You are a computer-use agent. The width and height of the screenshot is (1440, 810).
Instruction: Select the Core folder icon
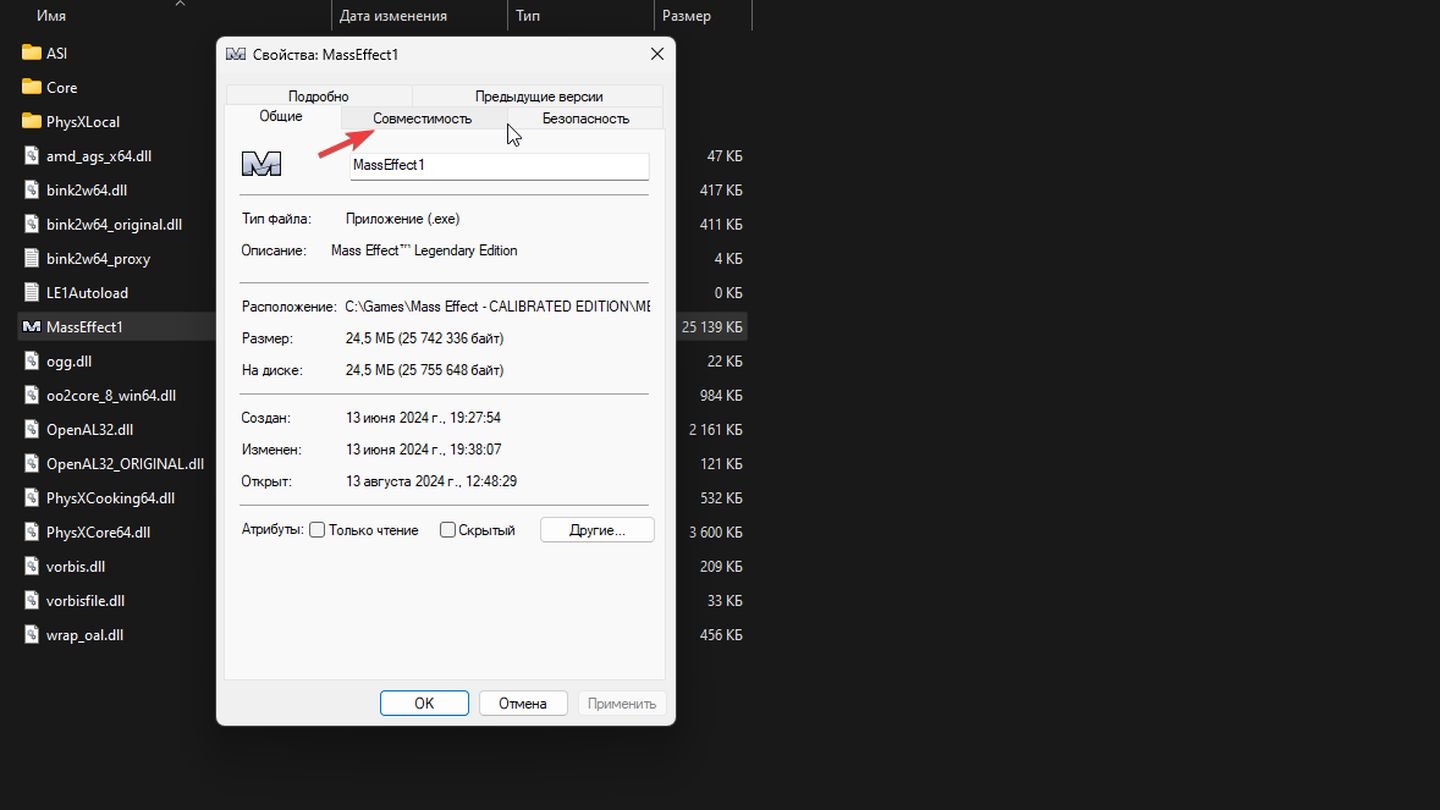31,87
